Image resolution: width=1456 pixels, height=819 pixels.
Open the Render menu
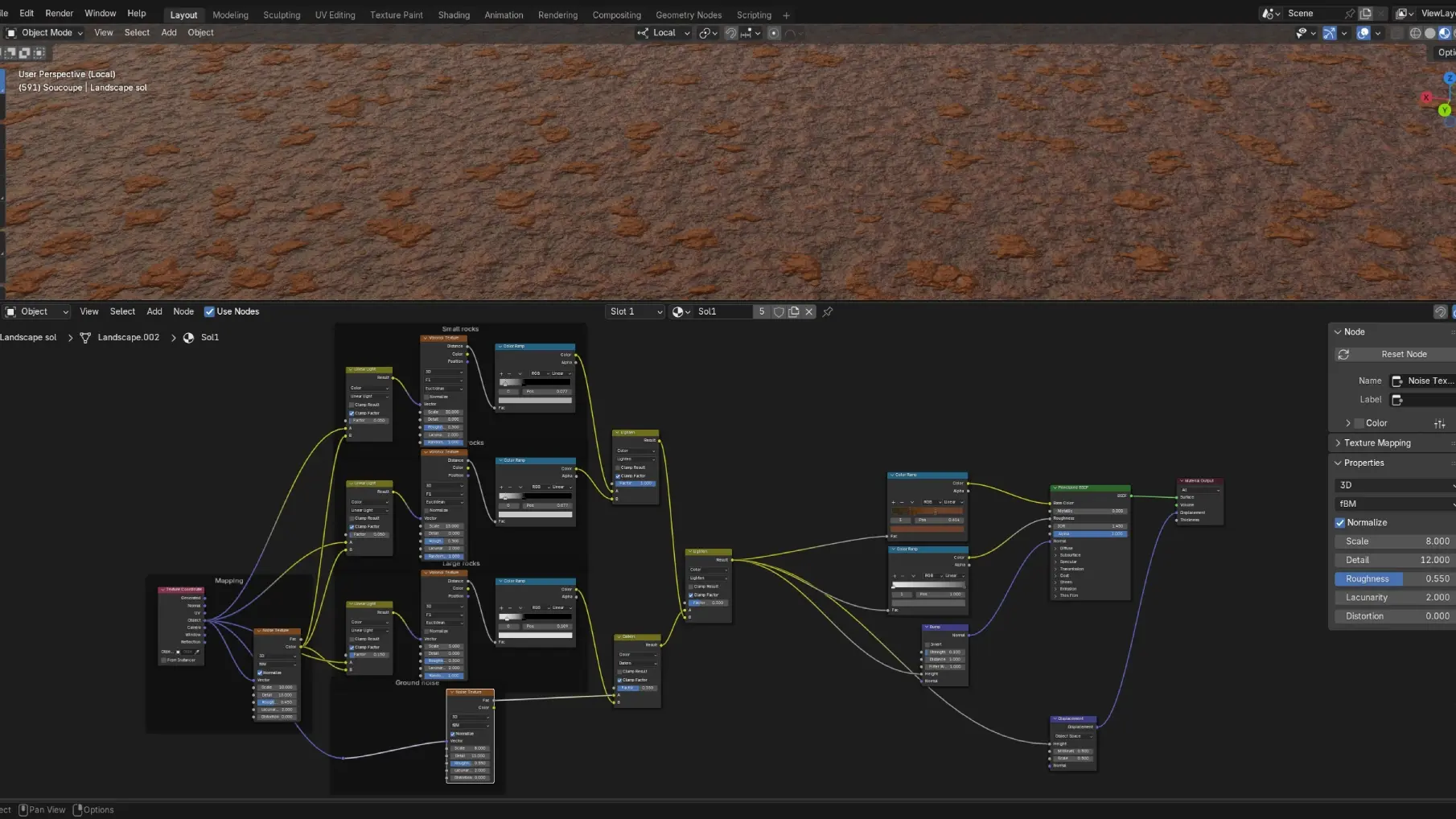pyautogui.click(x=59, y=14)
